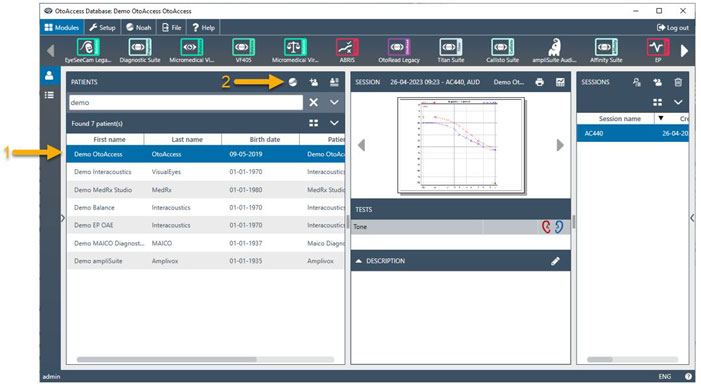Click the add new patient icon
Image resolution: width=701 pixels, height=384 pixels.
313,82
